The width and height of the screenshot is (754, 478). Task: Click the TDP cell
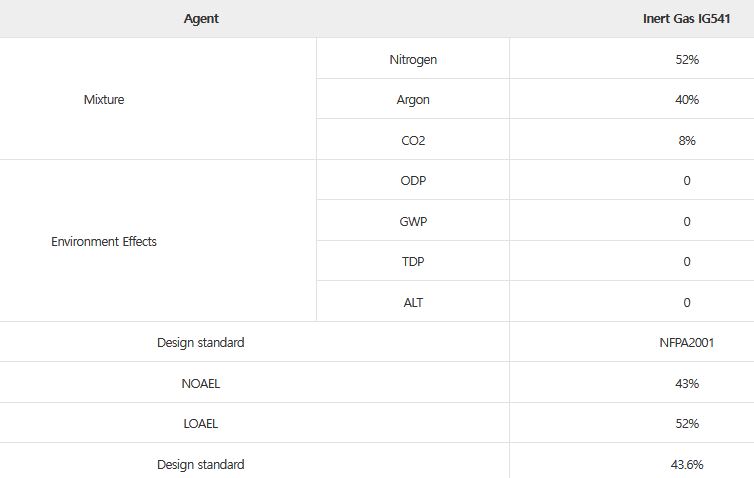(x=413, y=262)
